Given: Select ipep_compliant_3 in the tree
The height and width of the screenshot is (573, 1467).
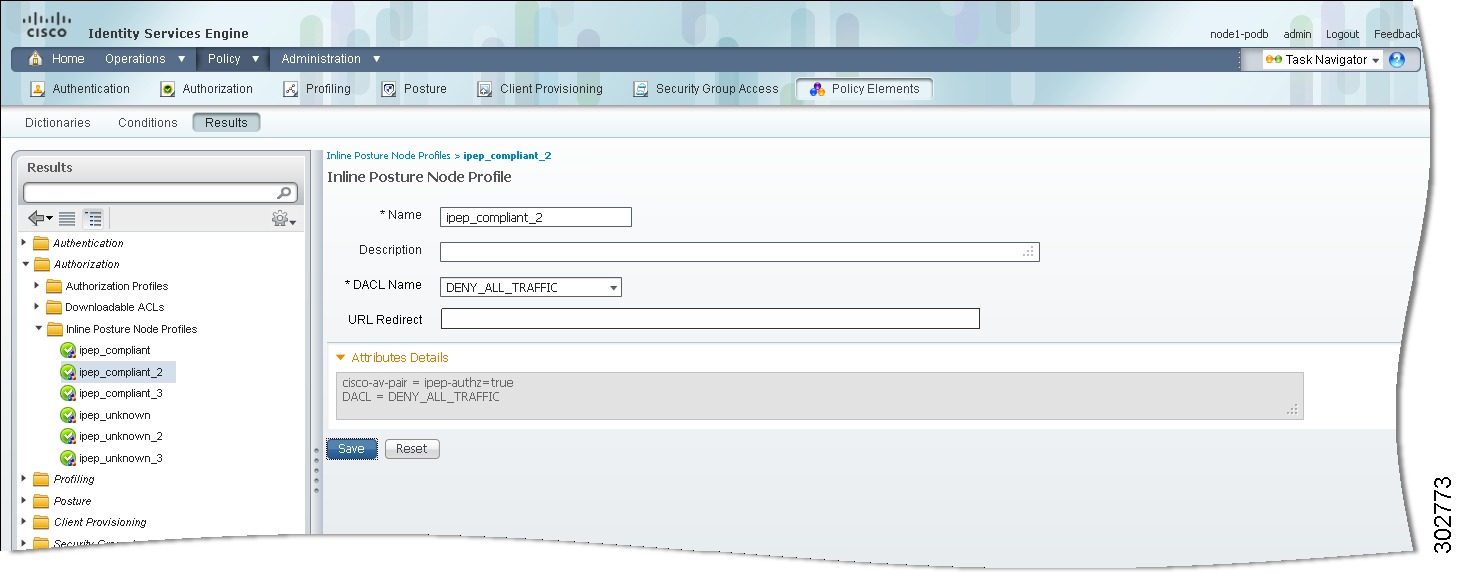Looking at the screenshot, I should click(120, 393).
